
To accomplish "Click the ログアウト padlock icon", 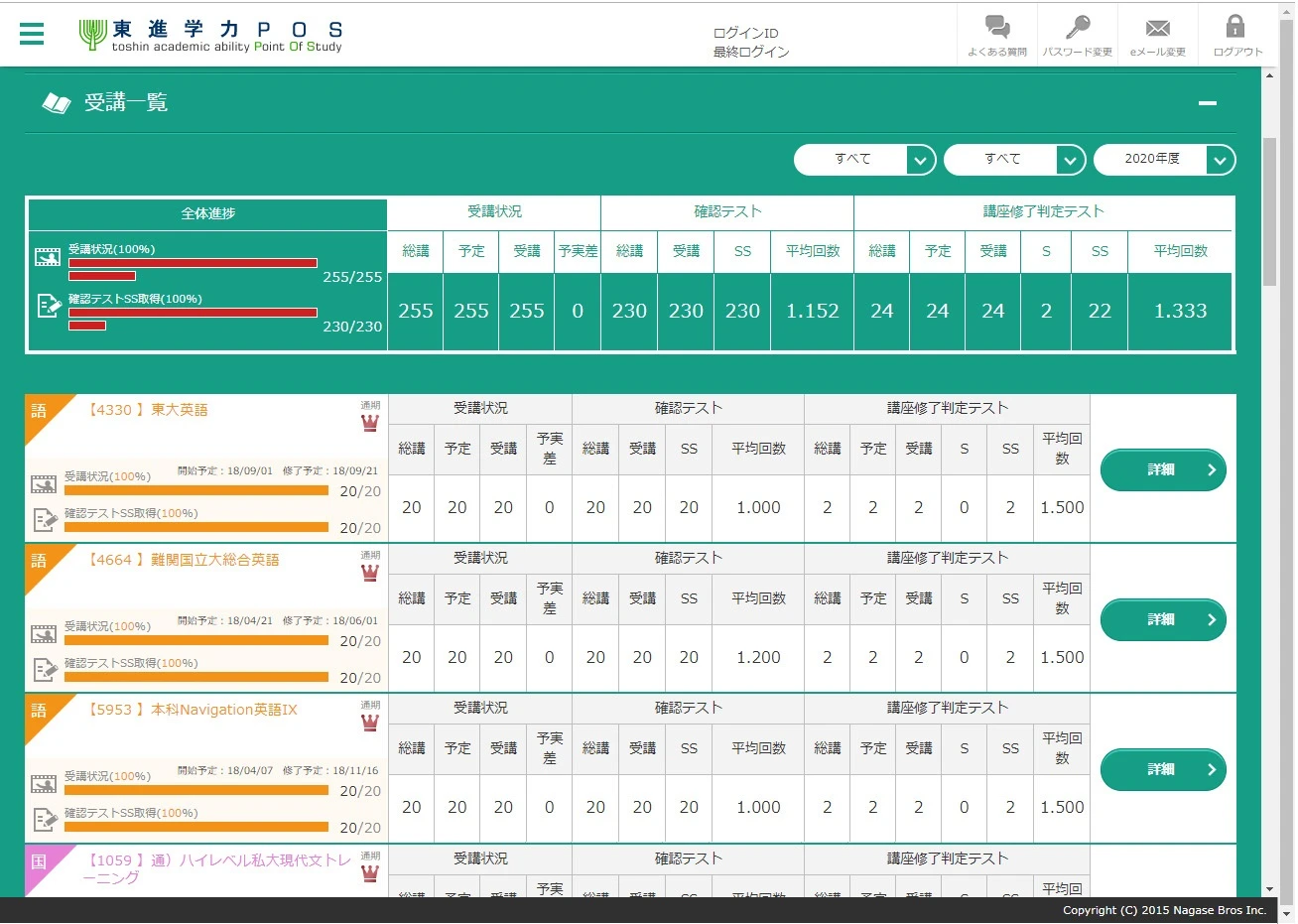I will [x=1236, y=28].
